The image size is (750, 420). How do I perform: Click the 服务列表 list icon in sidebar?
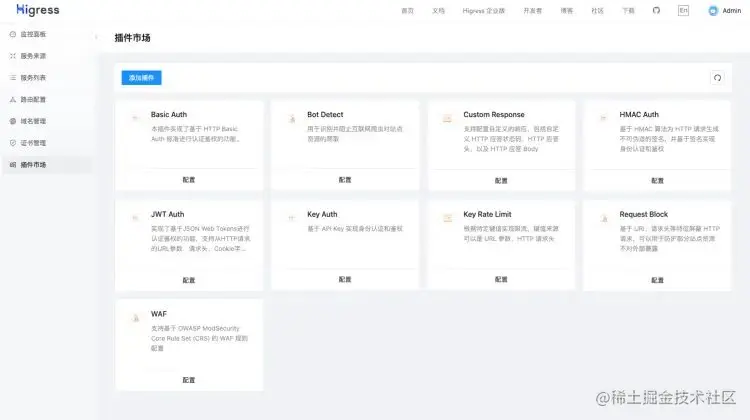[x=13, y=77]
